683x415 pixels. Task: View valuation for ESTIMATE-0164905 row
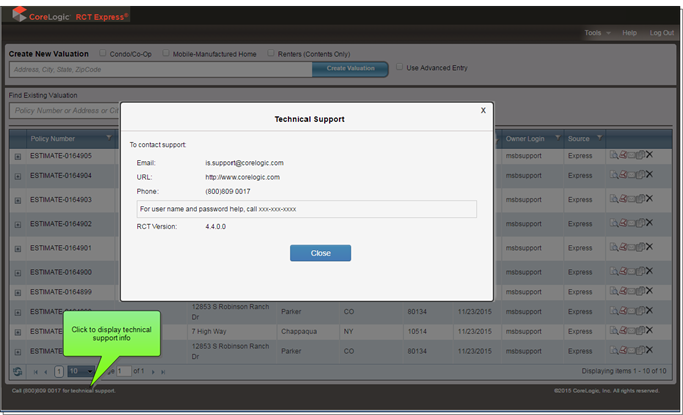coord(613,155)
